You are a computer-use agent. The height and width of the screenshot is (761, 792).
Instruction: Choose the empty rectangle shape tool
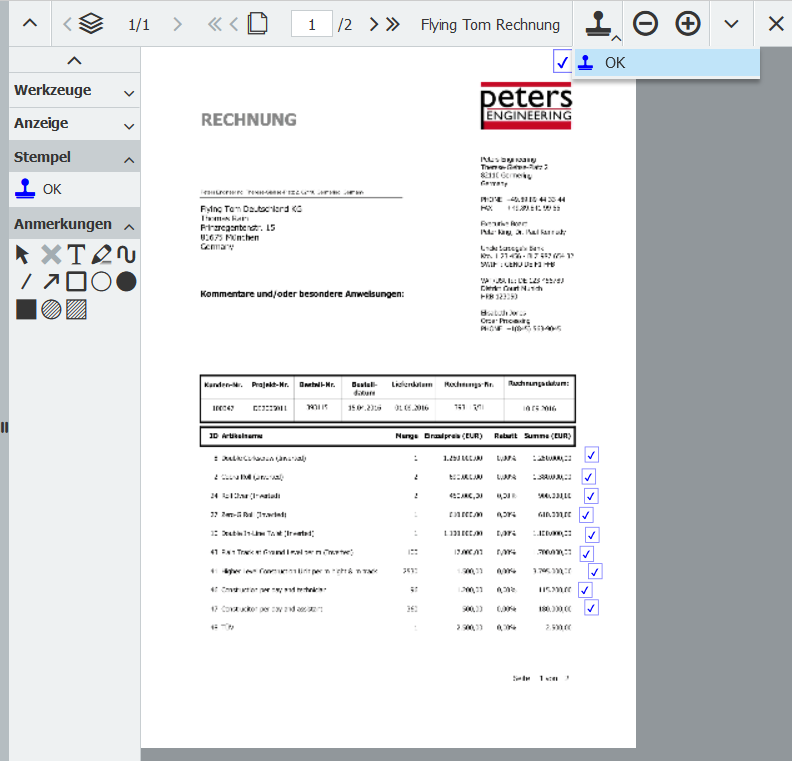[76, 281]
